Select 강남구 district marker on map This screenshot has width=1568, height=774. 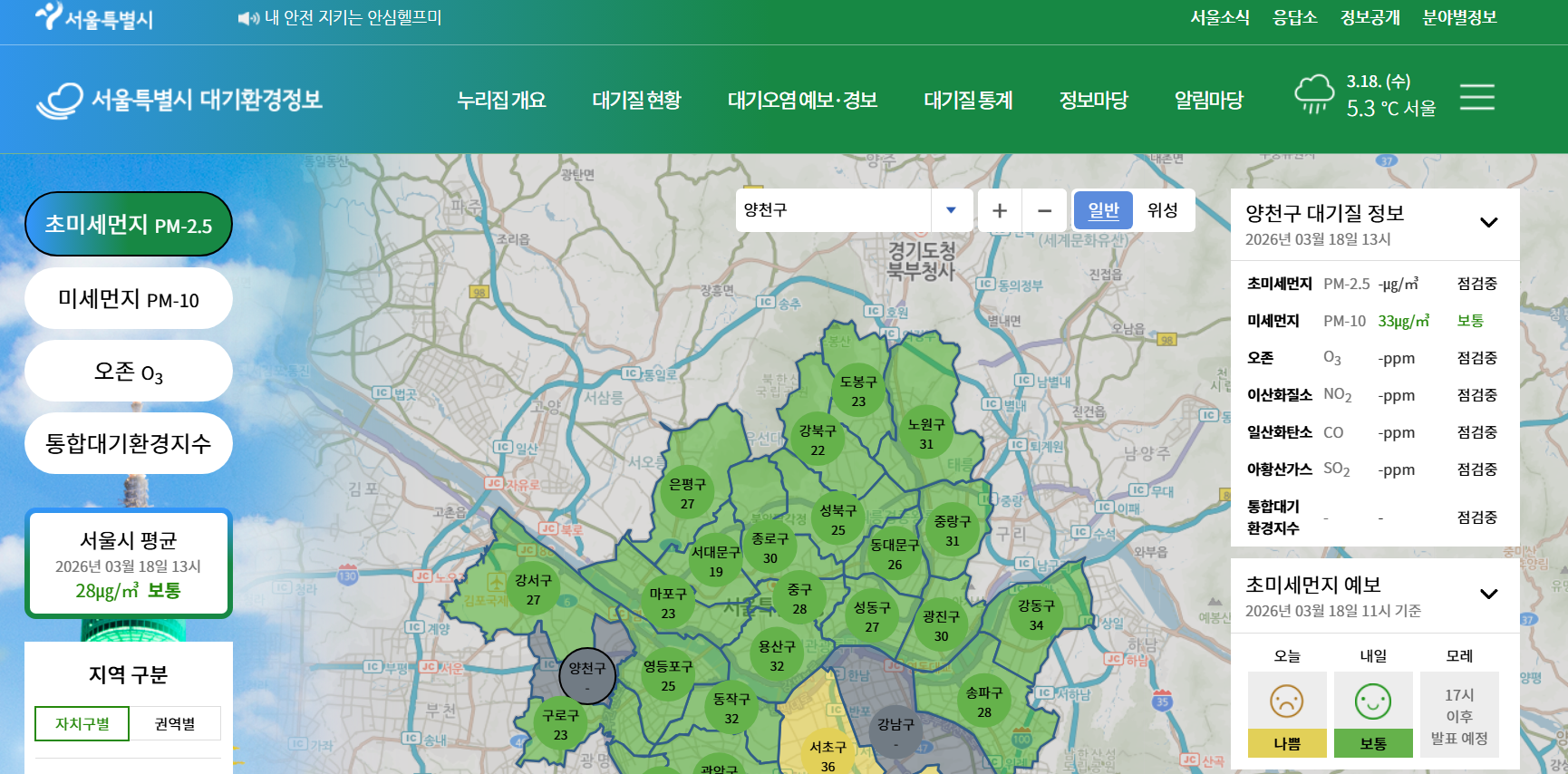pos(895,732)
